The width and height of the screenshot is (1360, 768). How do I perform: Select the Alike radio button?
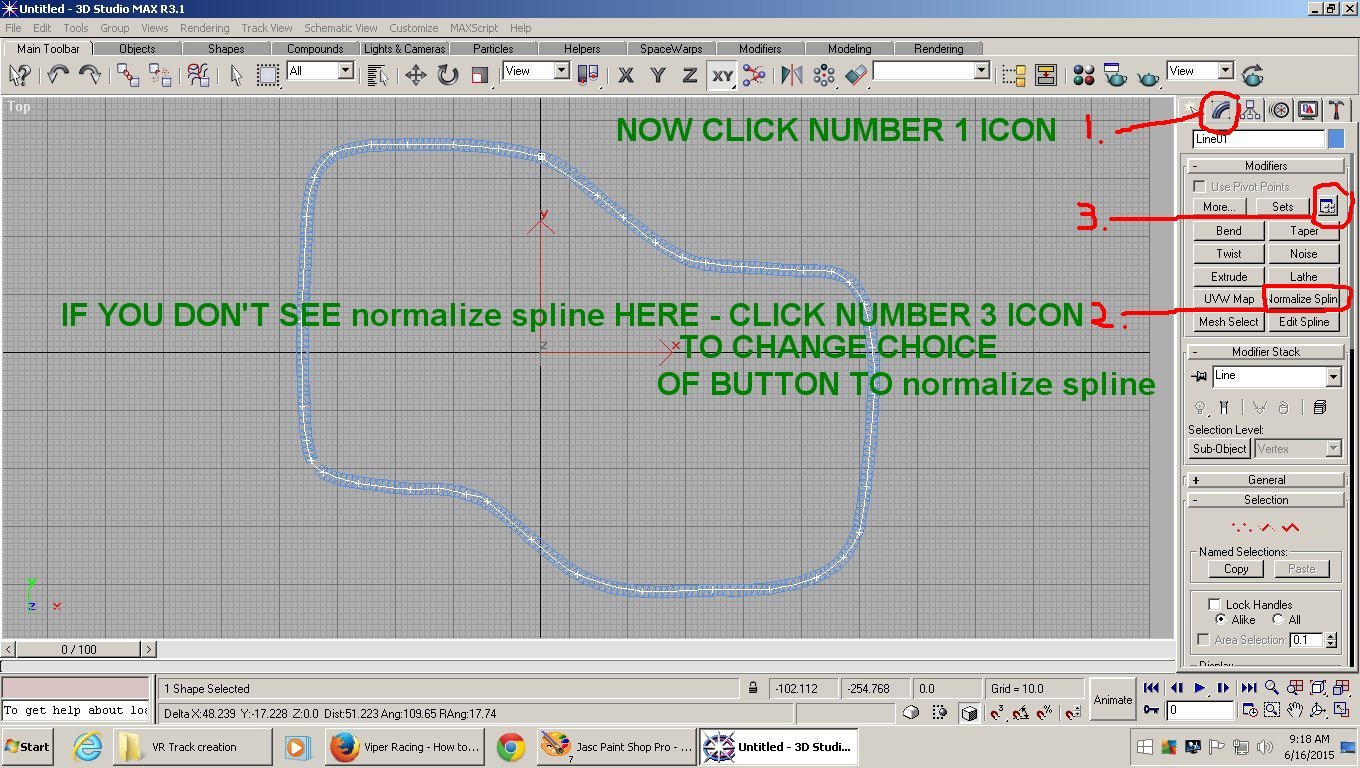coord(1221,620)
